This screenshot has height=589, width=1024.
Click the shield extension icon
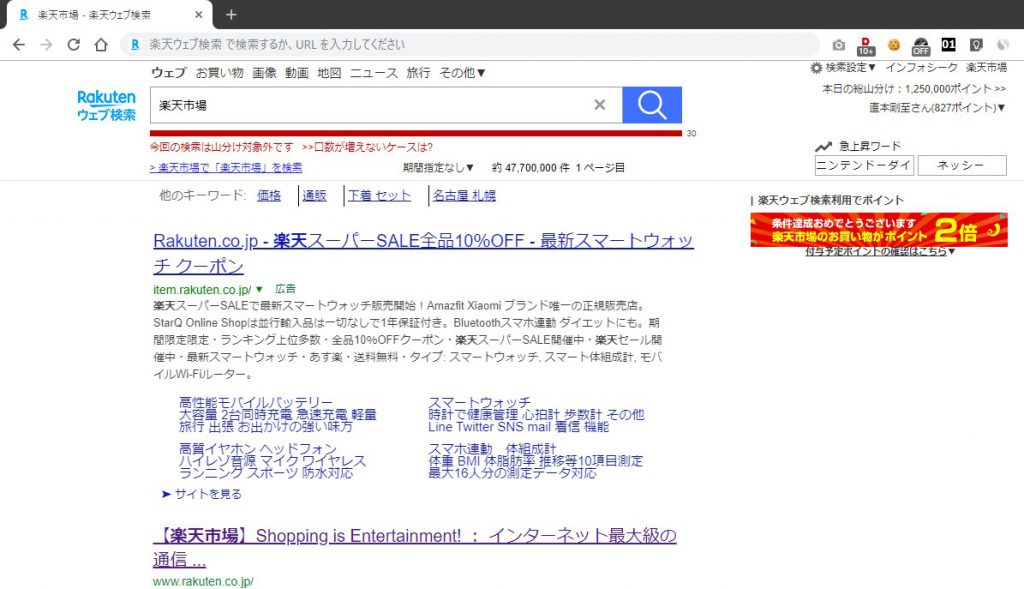point(976,45)
